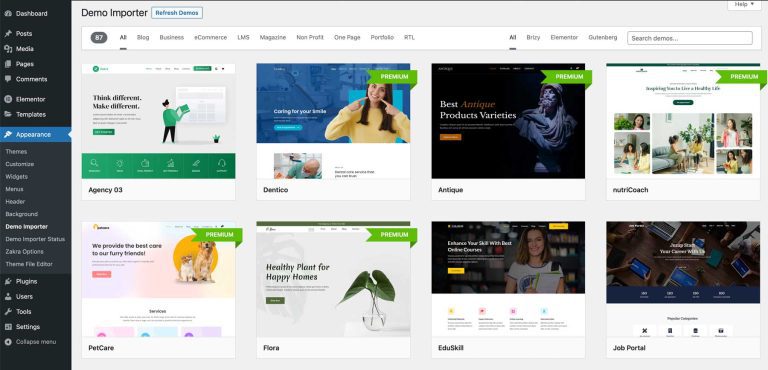The image size is (768, 370).
Task: Select the Dentico demo thumbnail
Action: point(333,121)
